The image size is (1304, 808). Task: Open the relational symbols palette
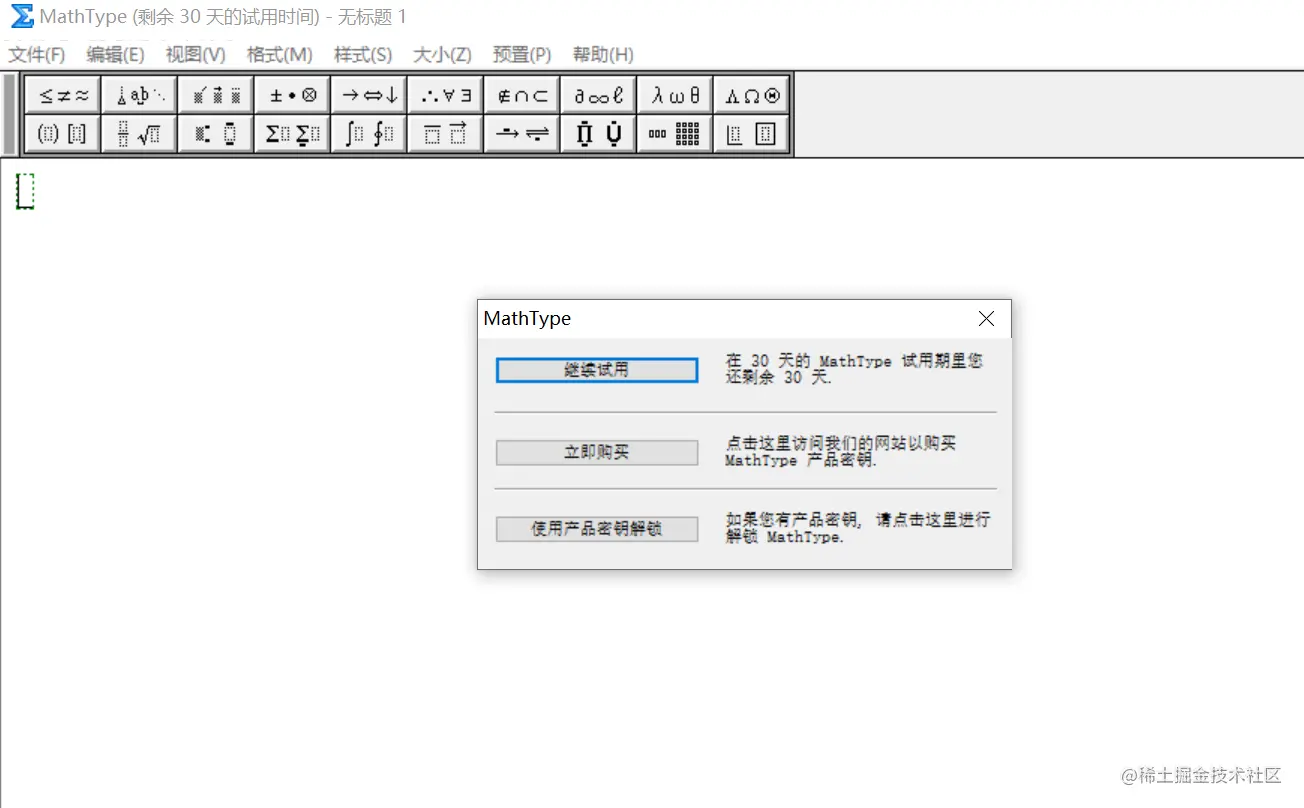coord(62,94)
